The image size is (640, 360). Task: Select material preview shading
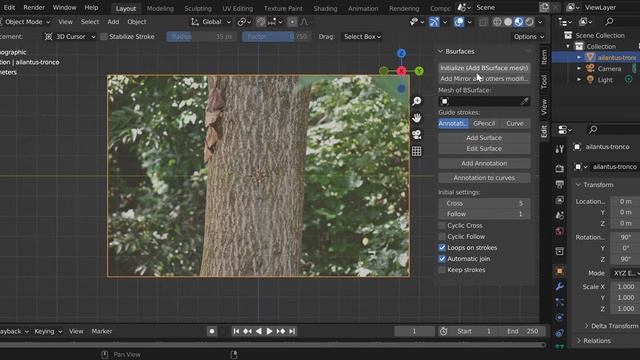[518, 22]
